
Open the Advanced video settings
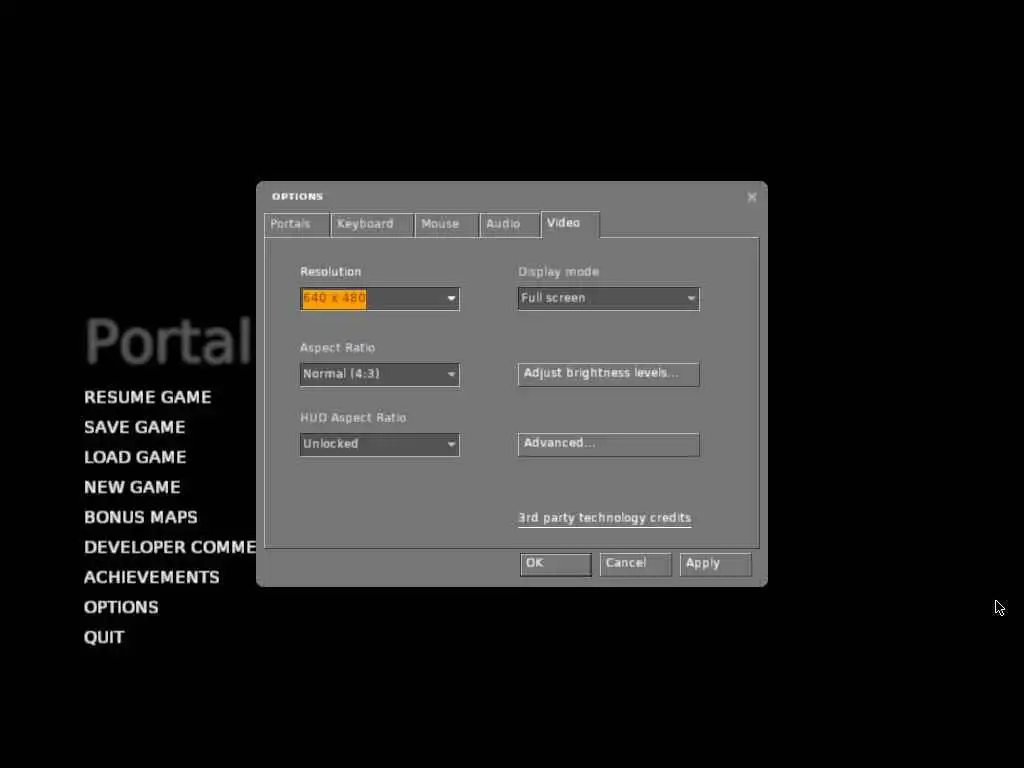(x=609, y=444)
